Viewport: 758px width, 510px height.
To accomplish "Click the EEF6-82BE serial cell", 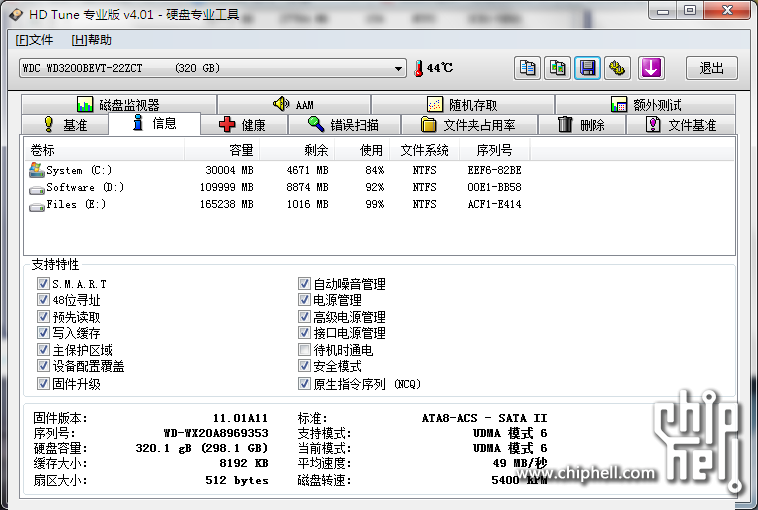I will pyautogui.click(x=494, y=170).
